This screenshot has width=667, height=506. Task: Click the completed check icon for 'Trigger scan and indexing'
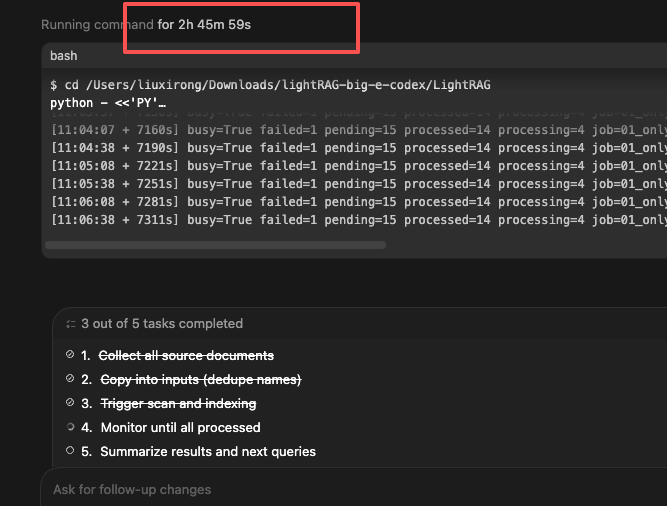70,403
